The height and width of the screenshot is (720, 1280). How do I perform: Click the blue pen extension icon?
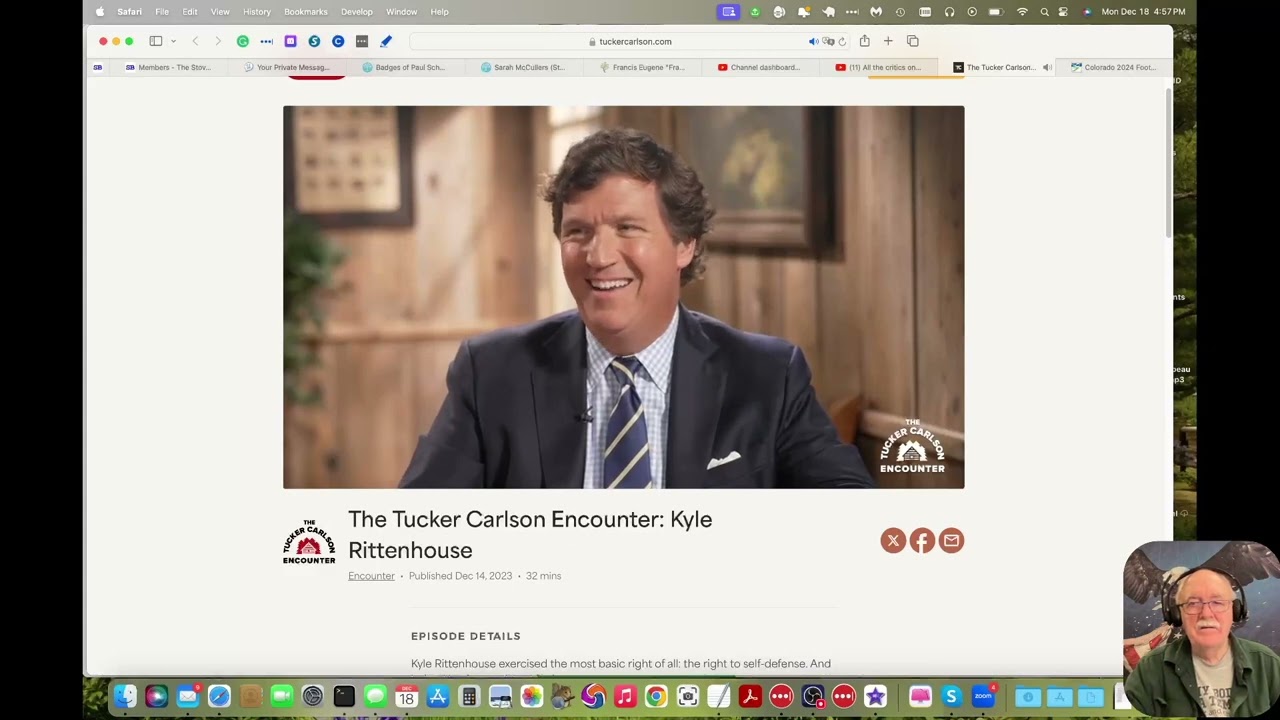tap(386, 41)
